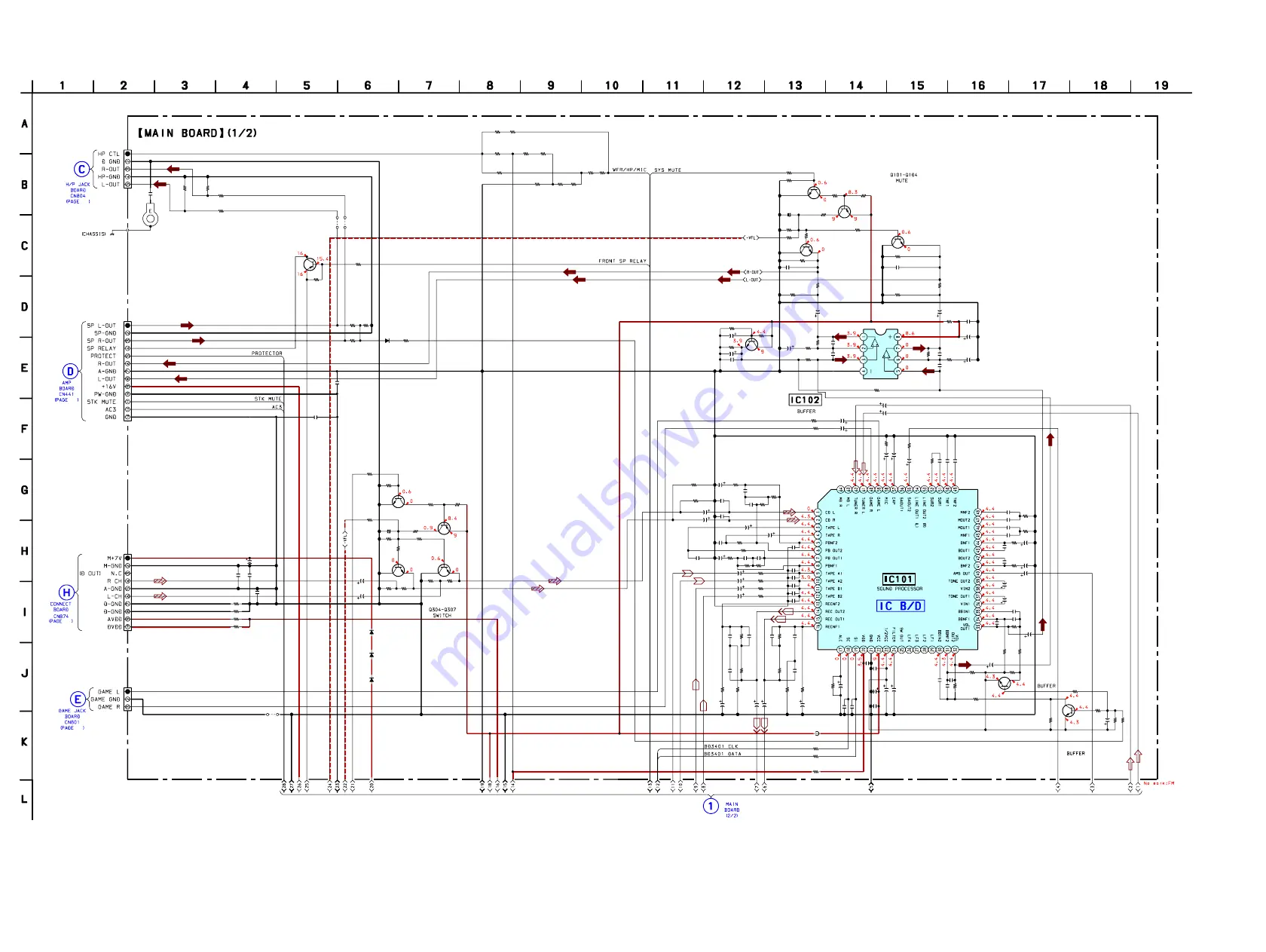Image resolution: width=1266 pixels, height=952 pixels.
Task: Click the GAME L pin label
Action: pyautogui.click(x=109, y=692)
